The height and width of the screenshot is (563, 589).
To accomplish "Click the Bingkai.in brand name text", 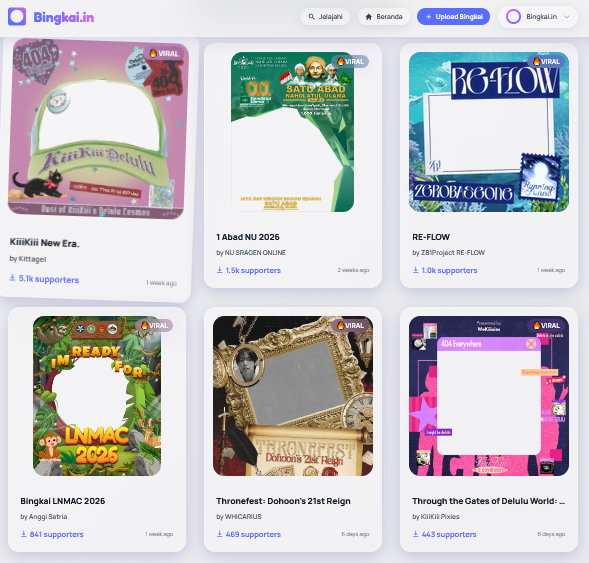I will tap(64, 17).
